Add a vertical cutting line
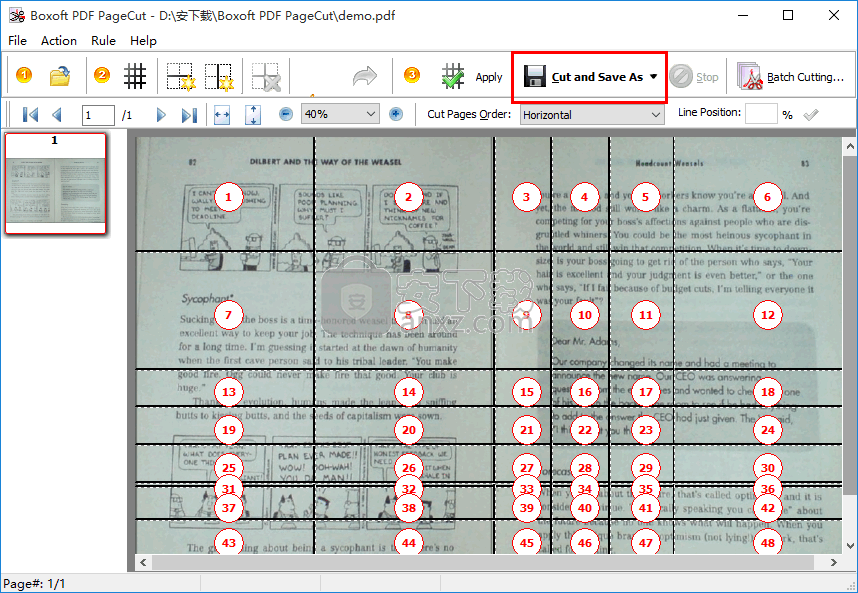The image size is (858, 593). click(219, 77)
